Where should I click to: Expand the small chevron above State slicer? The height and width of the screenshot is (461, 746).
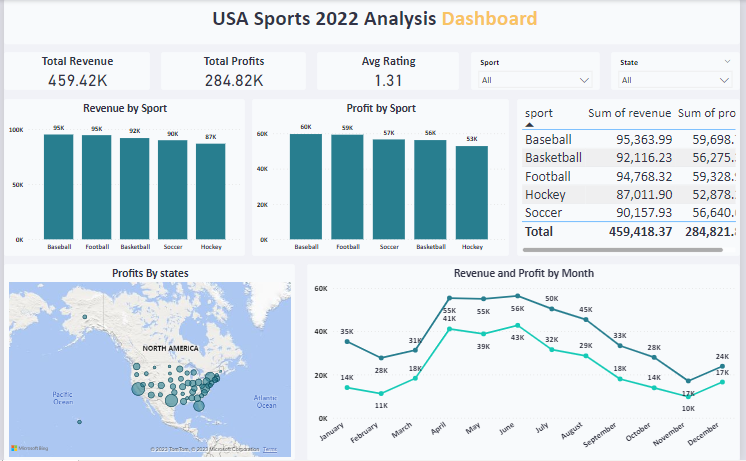coord(727,62)
